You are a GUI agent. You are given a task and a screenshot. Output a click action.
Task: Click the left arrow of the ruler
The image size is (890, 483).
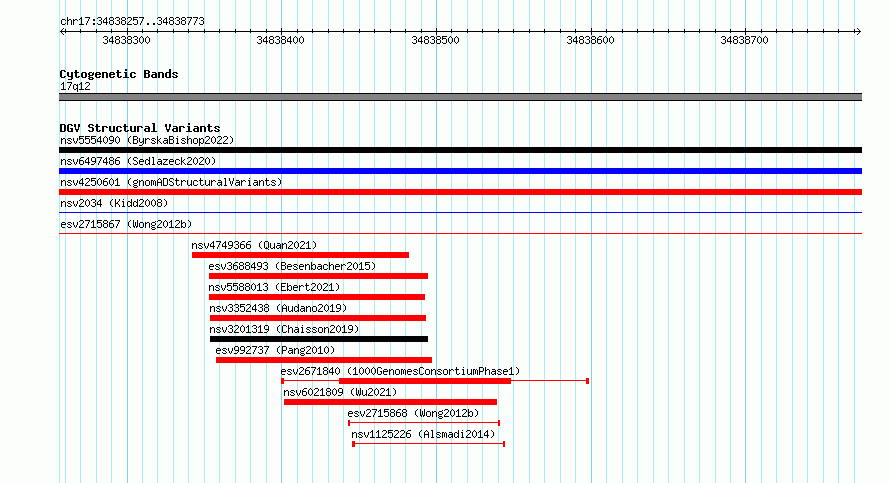(62, 32)
